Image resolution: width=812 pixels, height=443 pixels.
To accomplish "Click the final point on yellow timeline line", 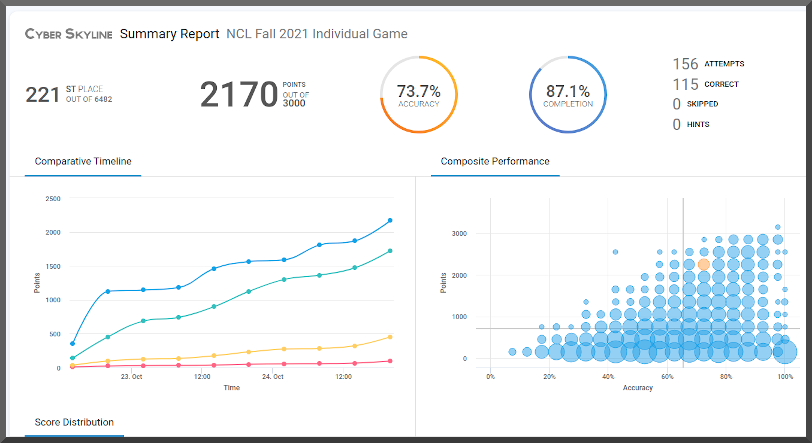I will click(x=390, y=337).
